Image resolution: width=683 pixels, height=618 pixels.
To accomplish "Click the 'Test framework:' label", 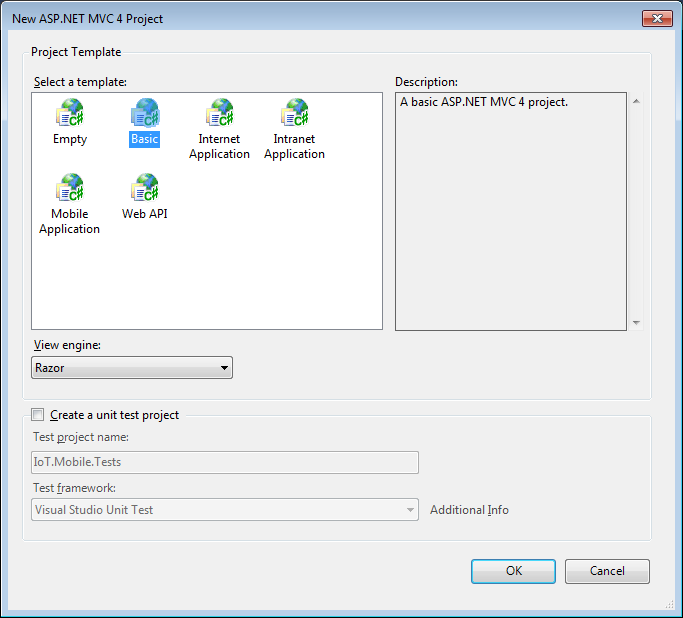I will tap(74, 488).
